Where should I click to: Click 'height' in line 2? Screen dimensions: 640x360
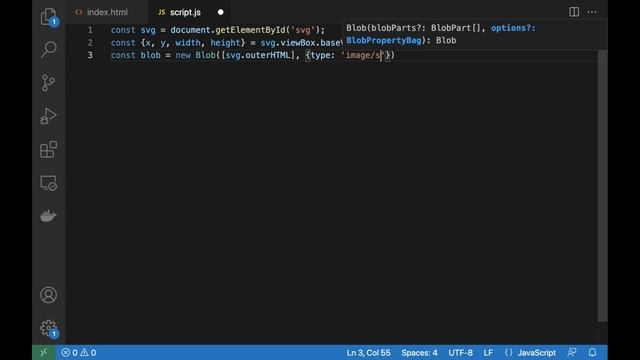point(225,43)
